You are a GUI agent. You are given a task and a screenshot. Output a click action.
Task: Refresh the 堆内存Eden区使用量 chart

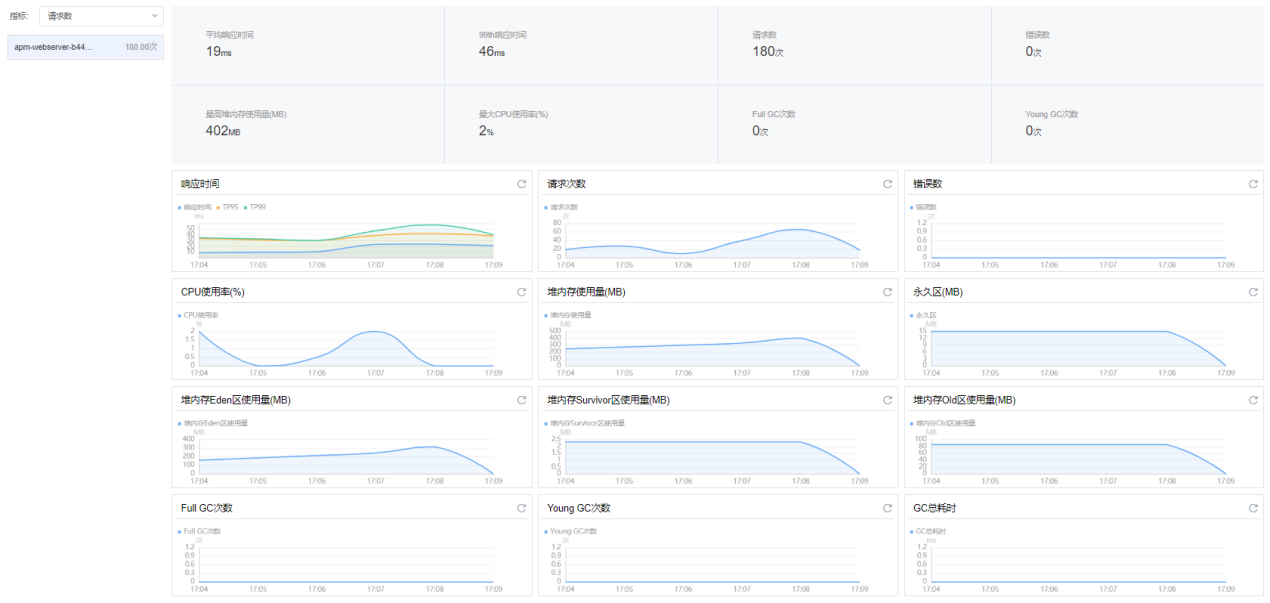tap(521, 400)
